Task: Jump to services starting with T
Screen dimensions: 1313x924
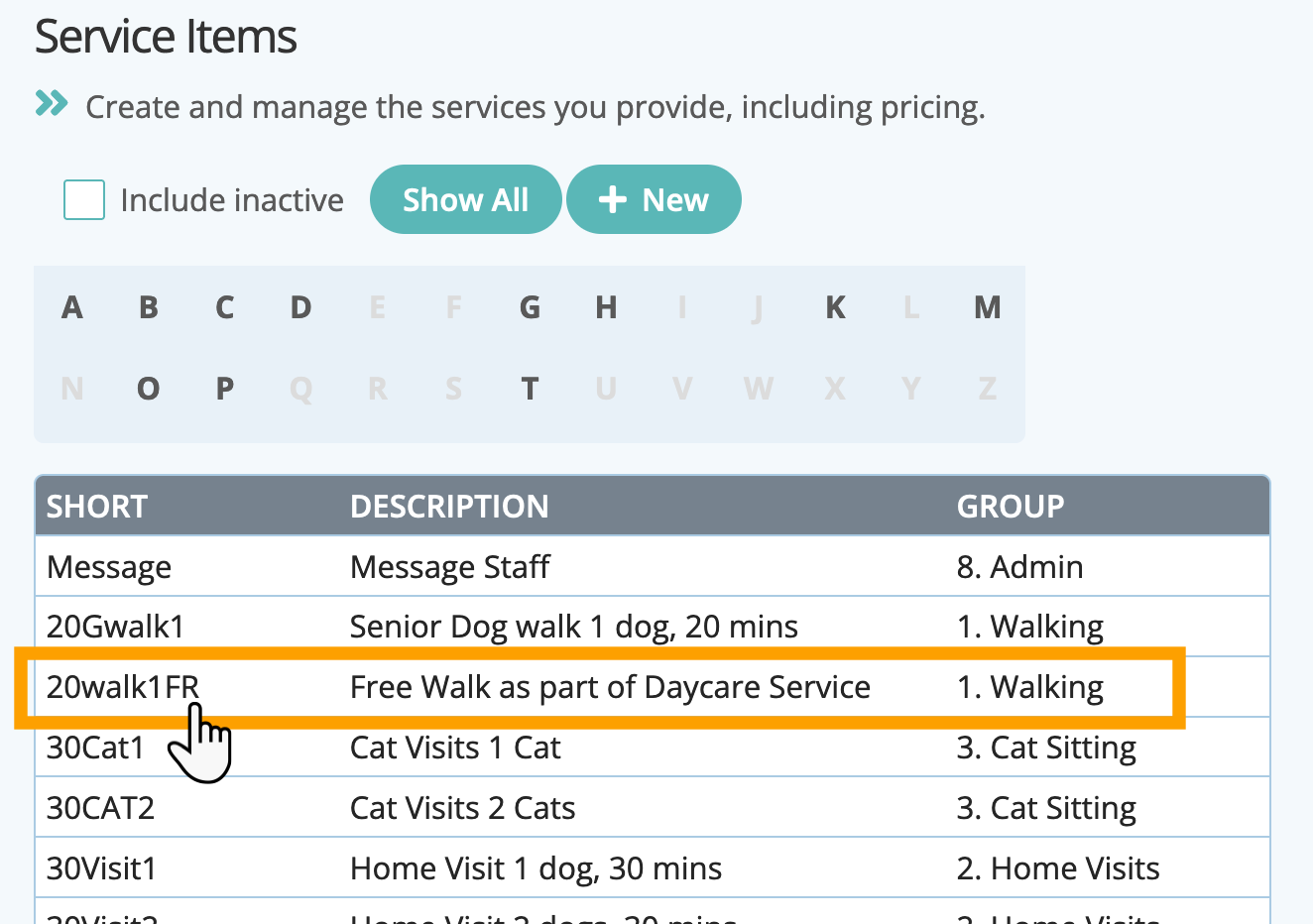Action: point(530,389)
